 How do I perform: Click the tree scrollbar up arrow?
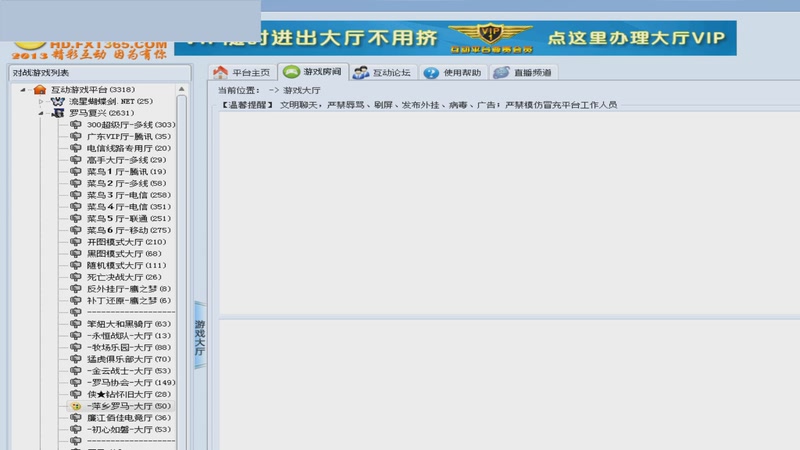click(x=182, y=89)
